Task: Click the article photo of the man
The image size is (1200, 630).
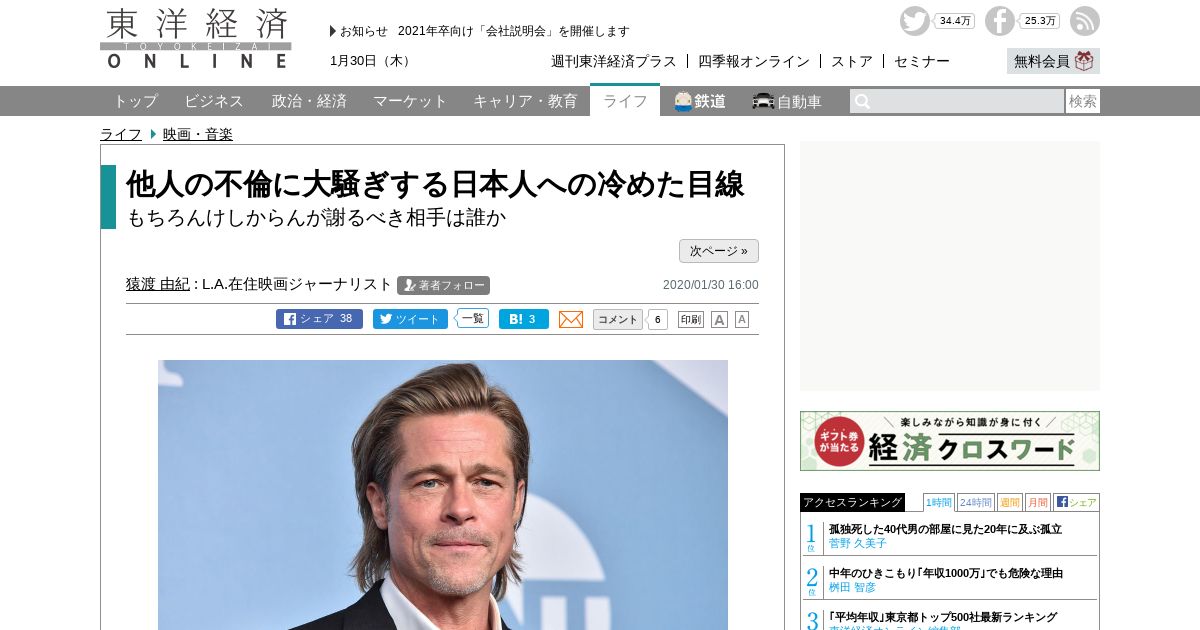Action: tap(443, 495)
